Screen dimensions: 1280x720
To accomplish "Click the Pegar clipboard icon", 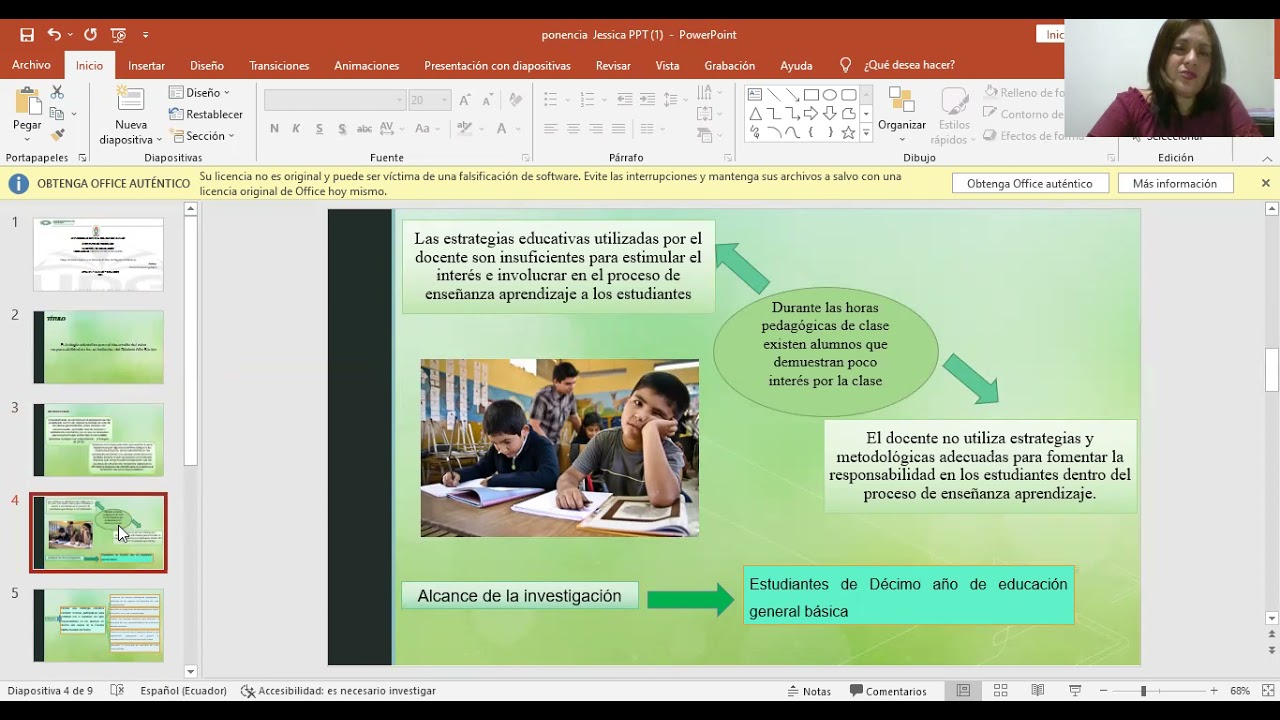I will (27, 103).
